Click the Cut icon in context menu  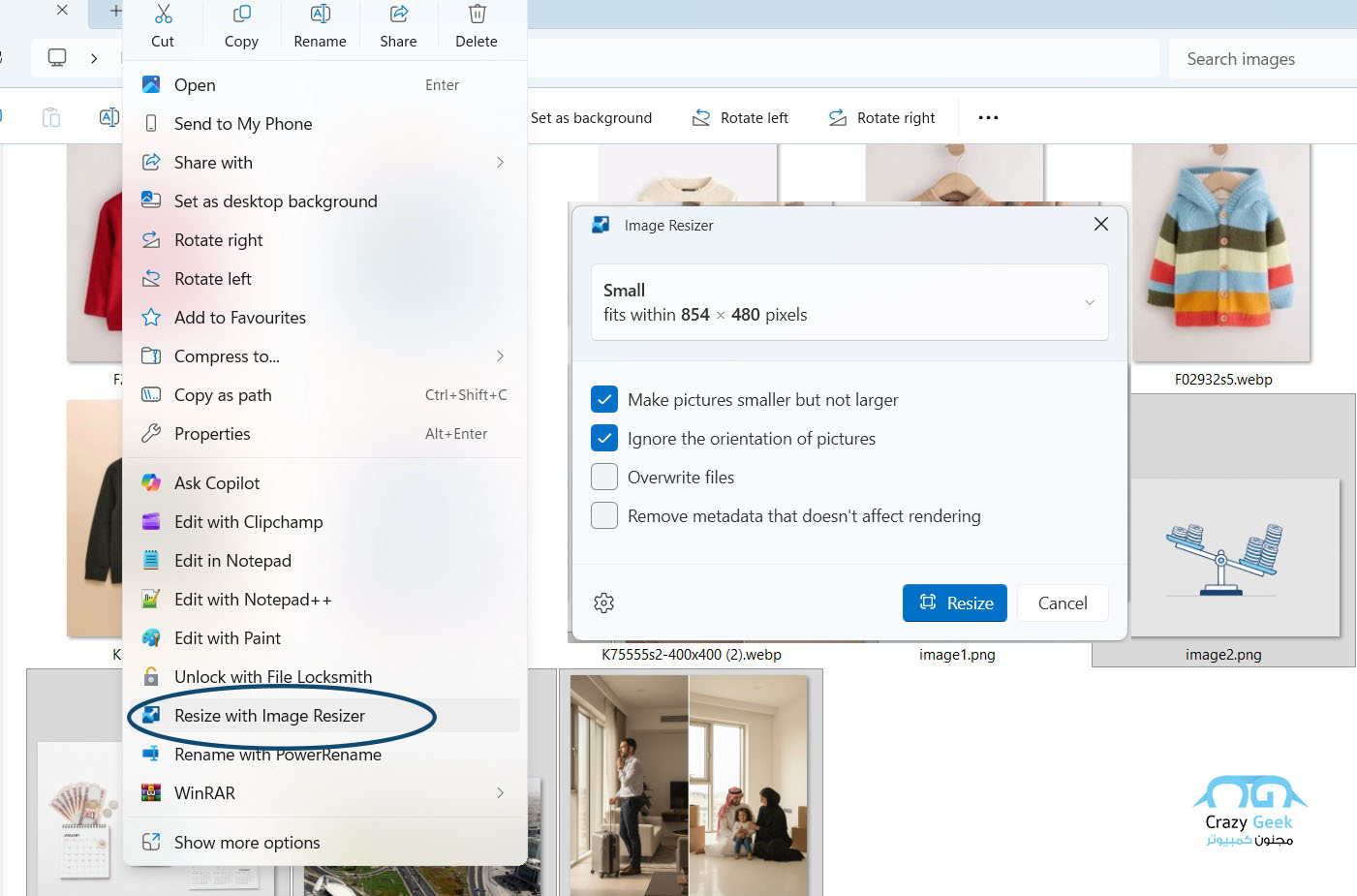click(163, 15)
